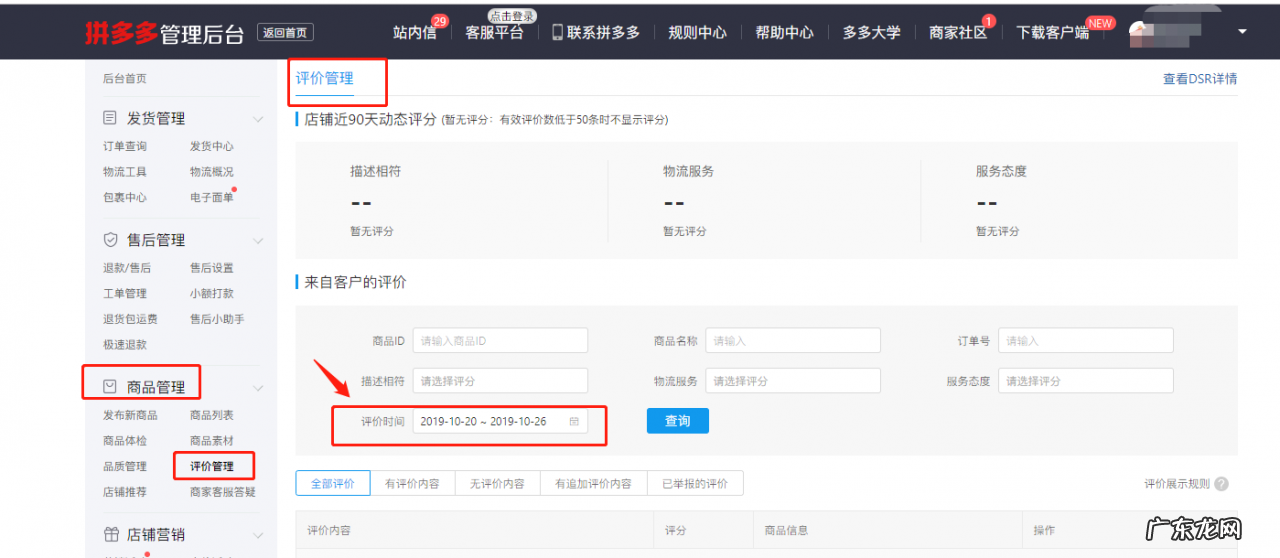Go to 后台首页
1280x558 pixels.
tap(125, 78)
